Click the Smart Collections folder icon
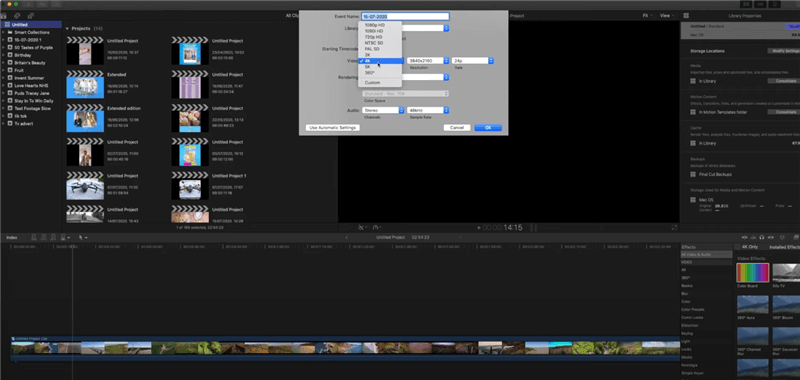This screenshot has height=380, width=800. [10, 32]
